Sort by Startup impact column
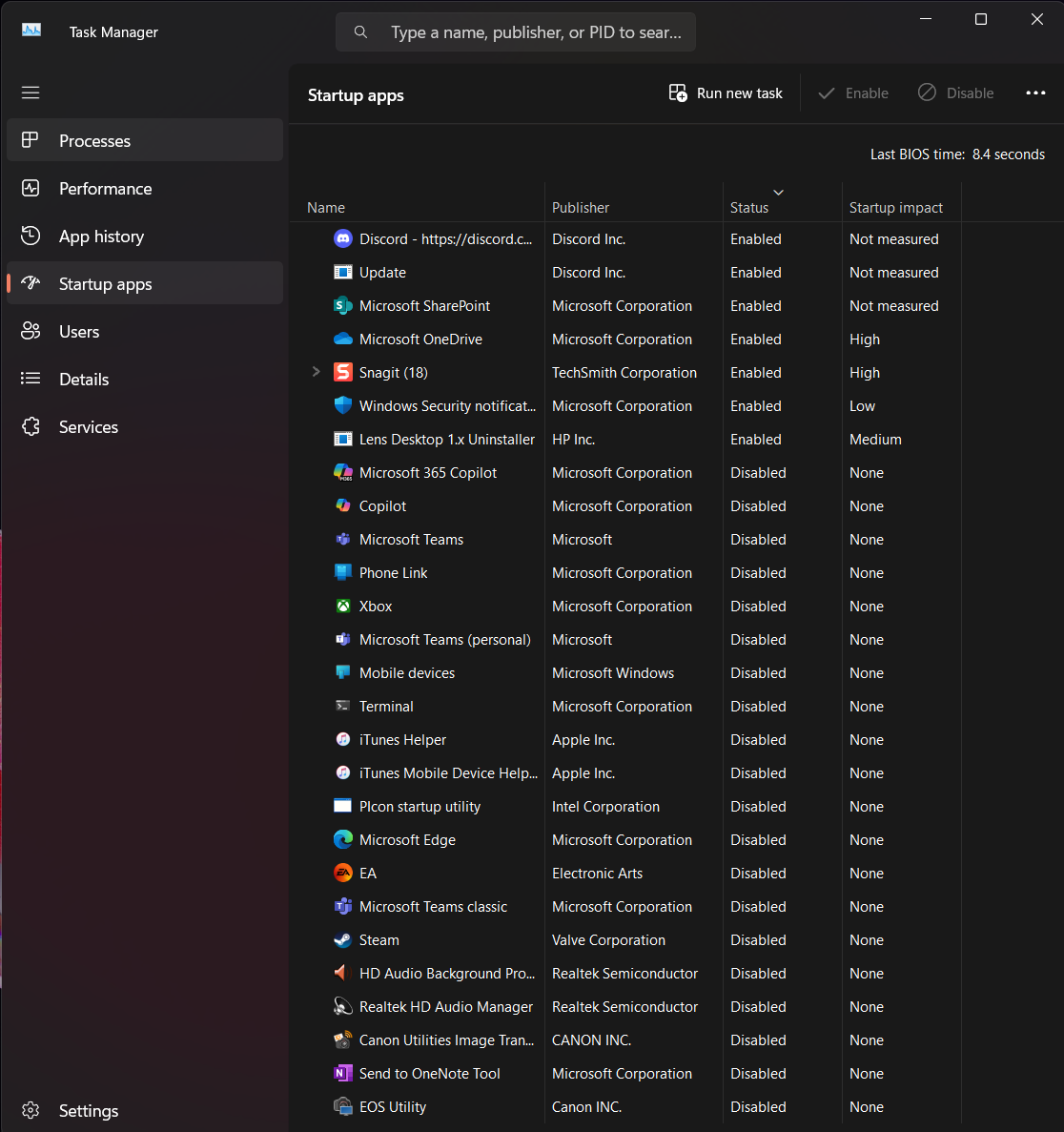 896,208
